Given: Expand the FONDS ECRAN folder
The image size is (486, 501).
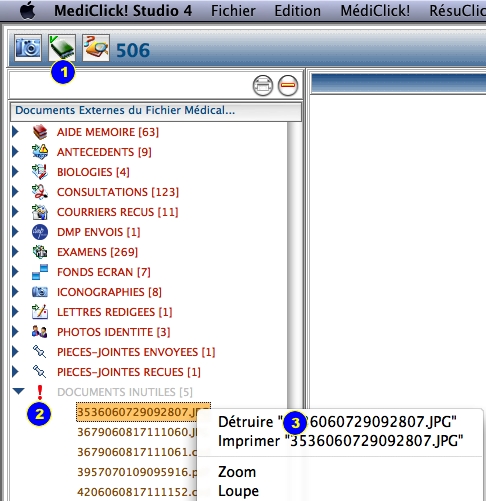Looking at the screenshot, I should [15, 272].
